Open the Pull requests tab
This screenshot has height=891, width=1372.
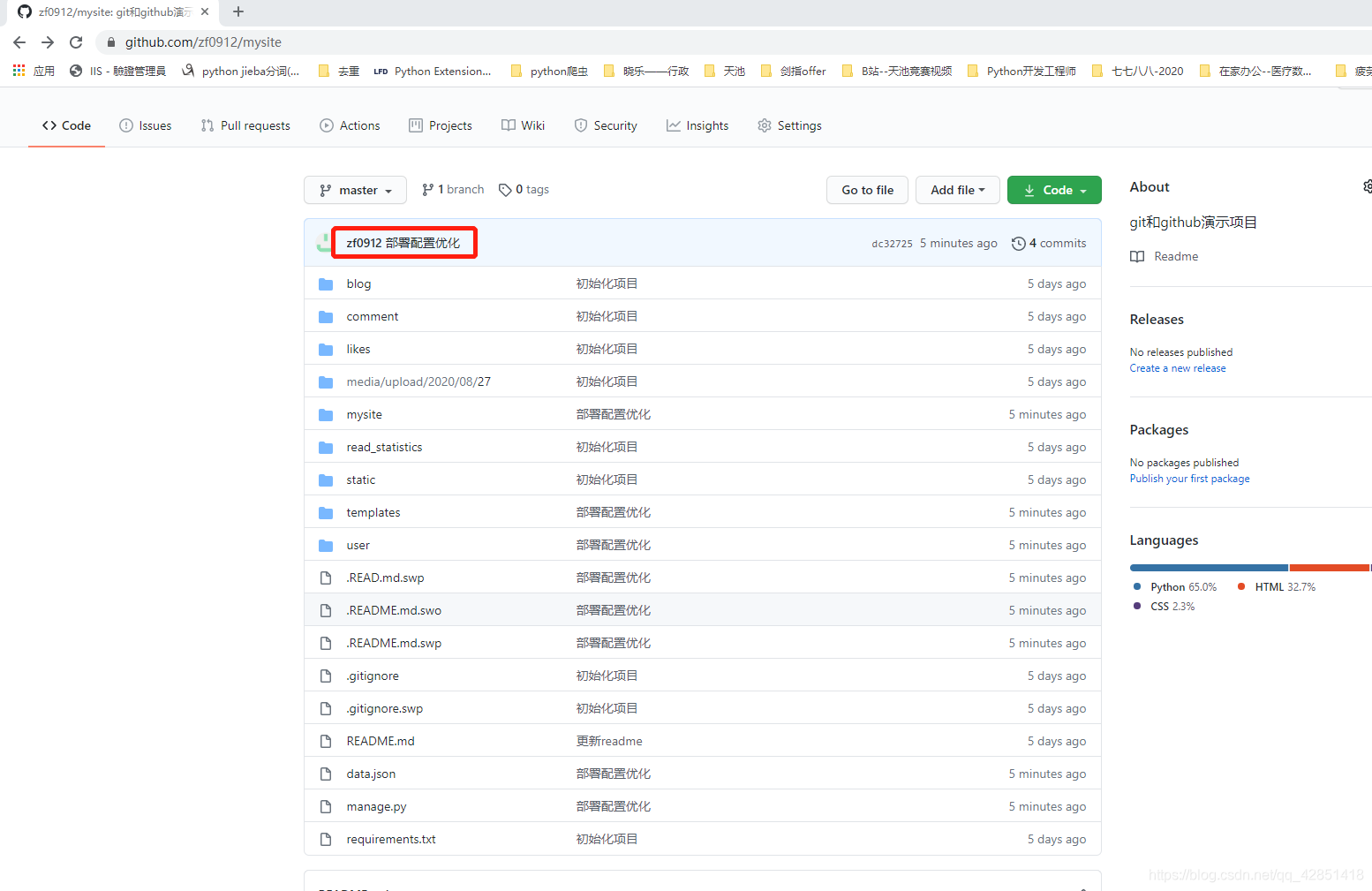coord(245,125)
